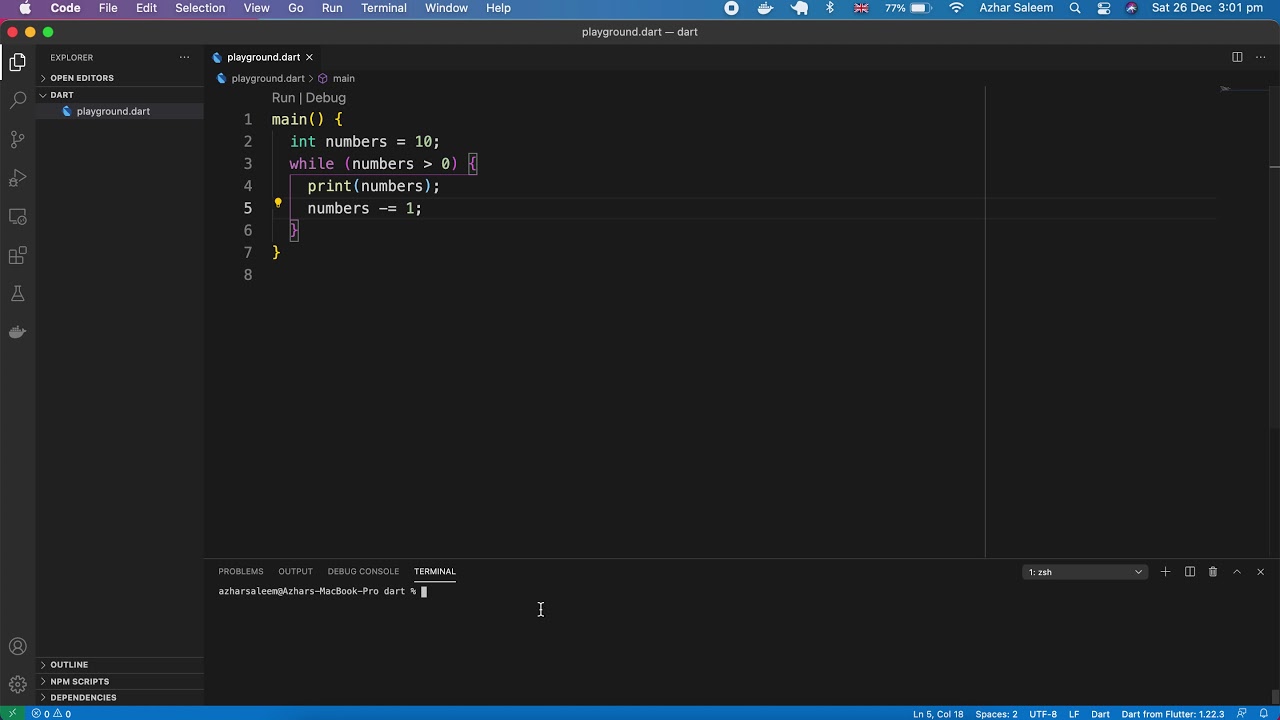Open the Terminal menu in menu bar

pyautogui.click(x=384, y=8)
